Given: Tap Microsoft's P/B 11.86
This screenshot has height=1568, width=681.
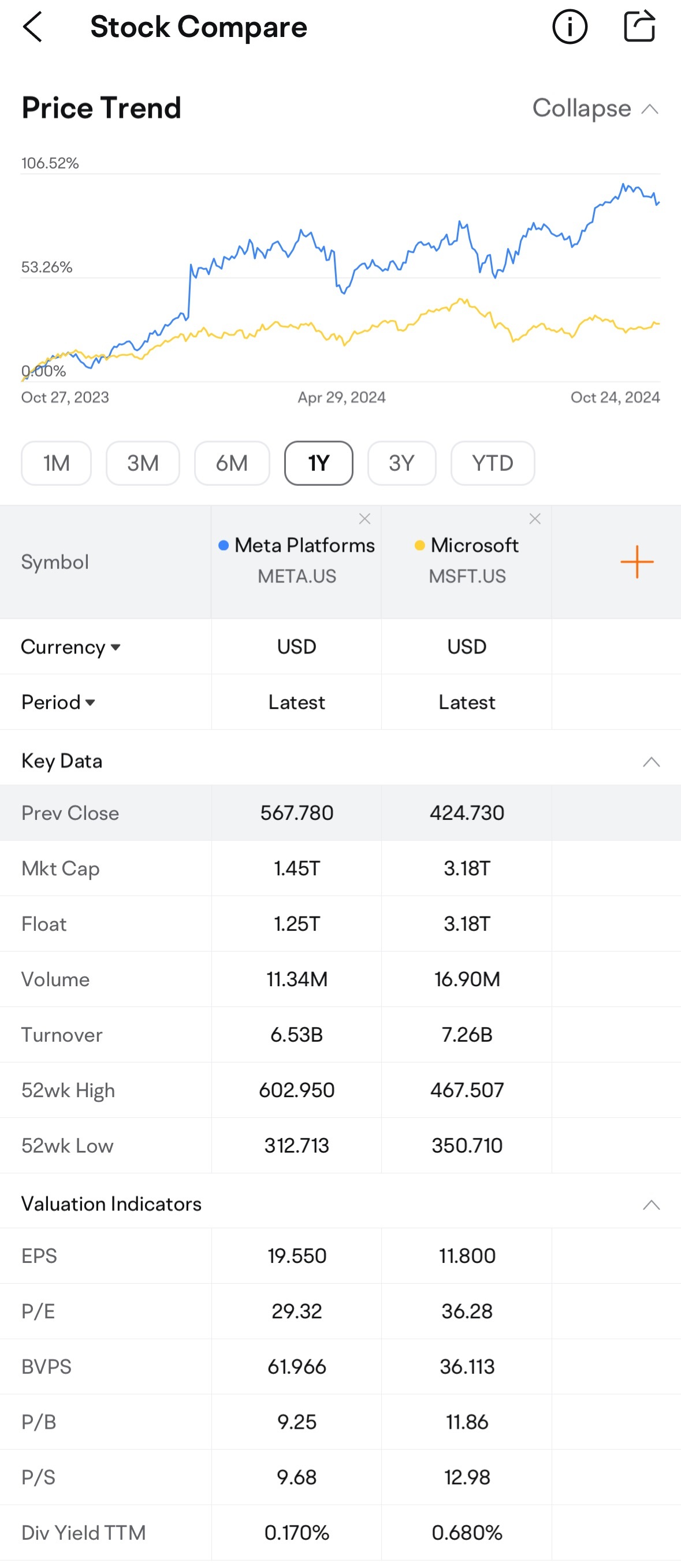Looking at the screenshot, I should pyautogui.click(x=467, y=1421).
